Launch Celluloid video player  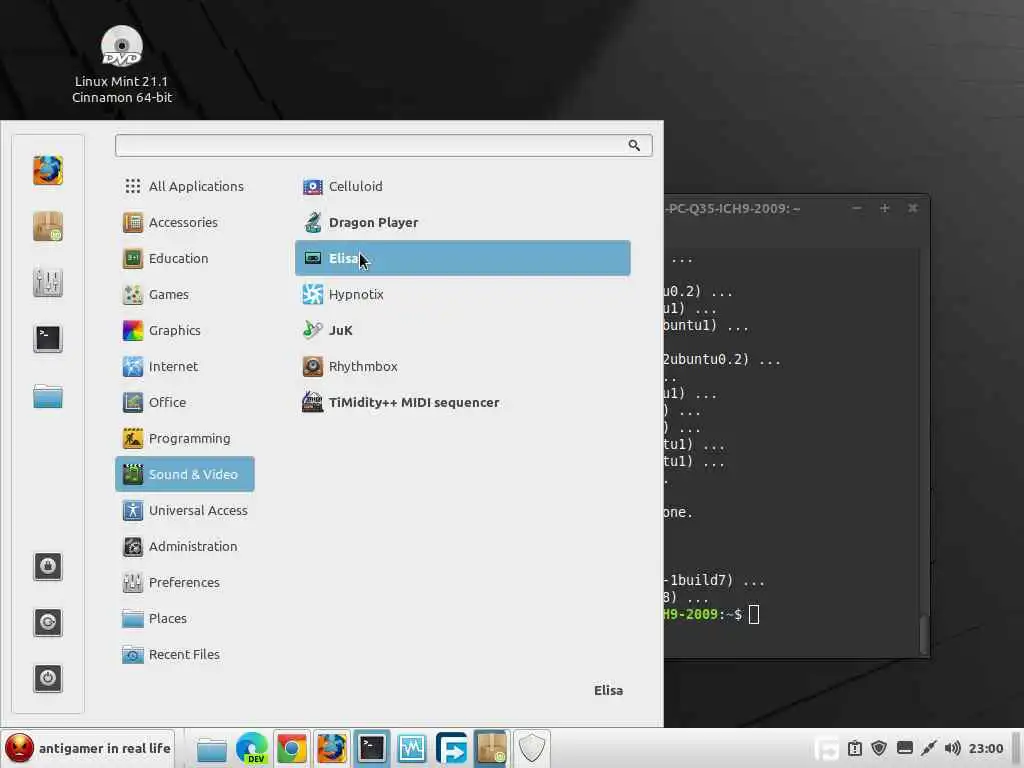pos(462,186)
